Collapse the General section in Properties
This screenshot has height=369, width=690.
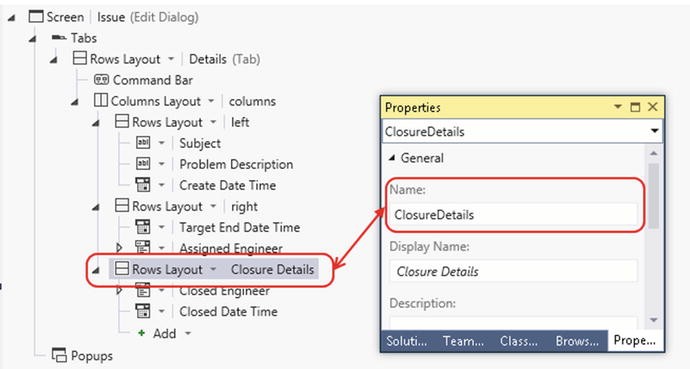pos(392,158)
